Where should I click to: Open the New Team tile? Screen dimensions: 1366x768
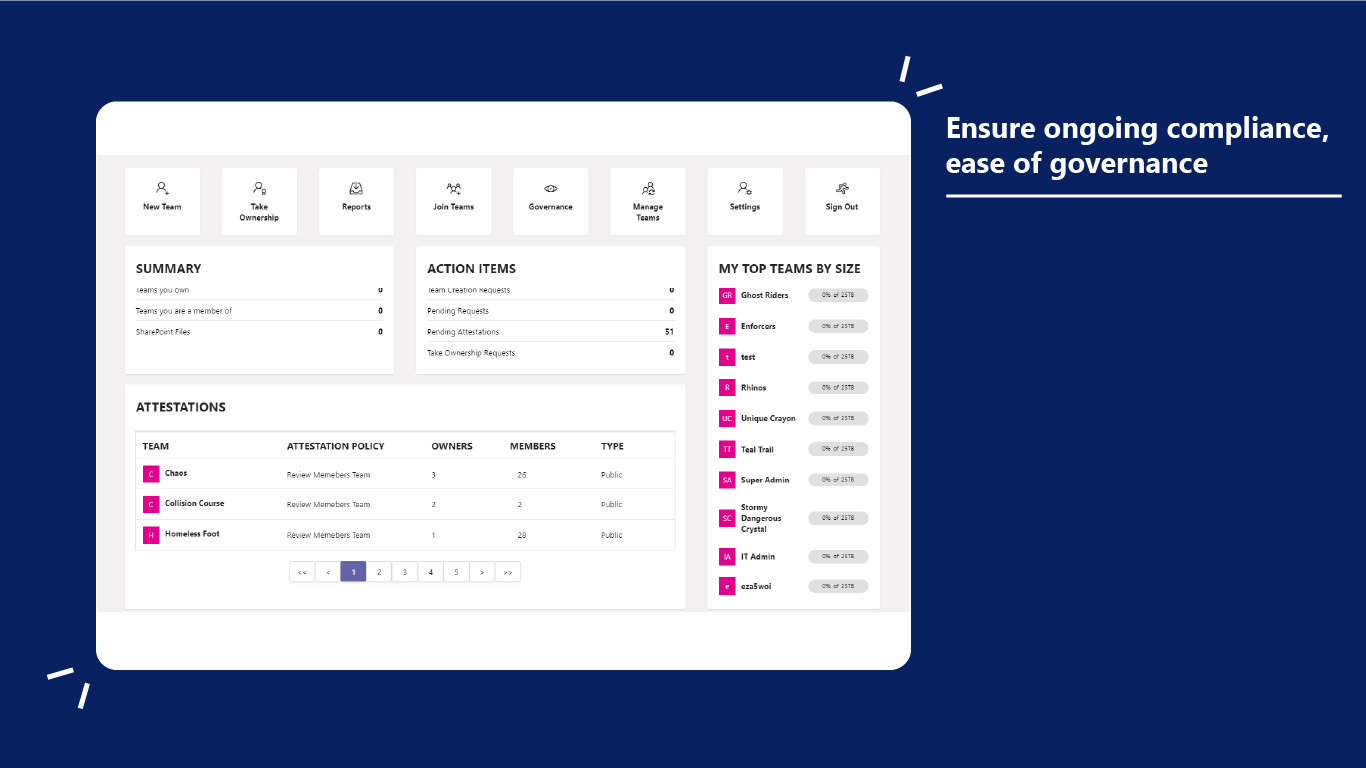pos(162,201)
